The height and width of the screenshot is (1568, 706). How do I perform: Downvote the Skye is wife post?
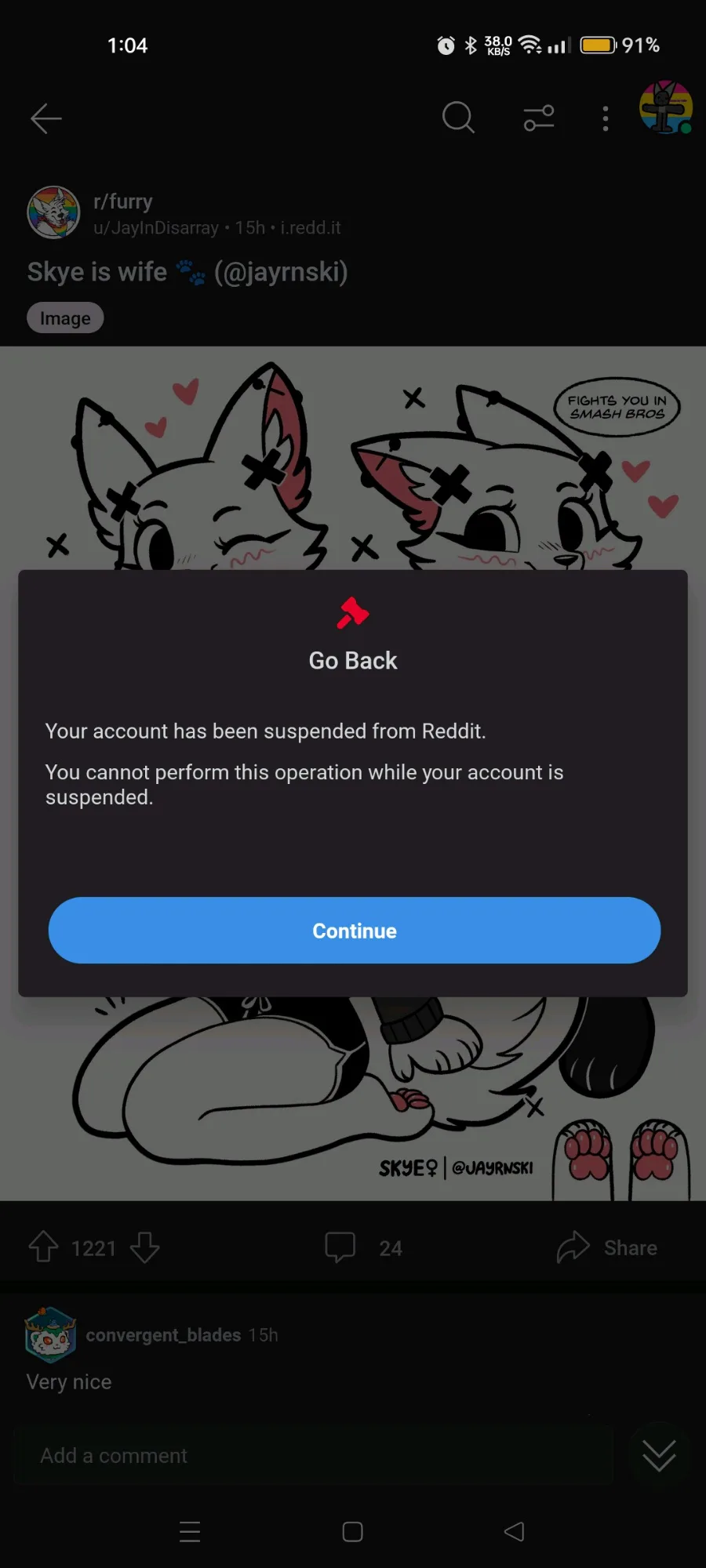point(145,1247)
